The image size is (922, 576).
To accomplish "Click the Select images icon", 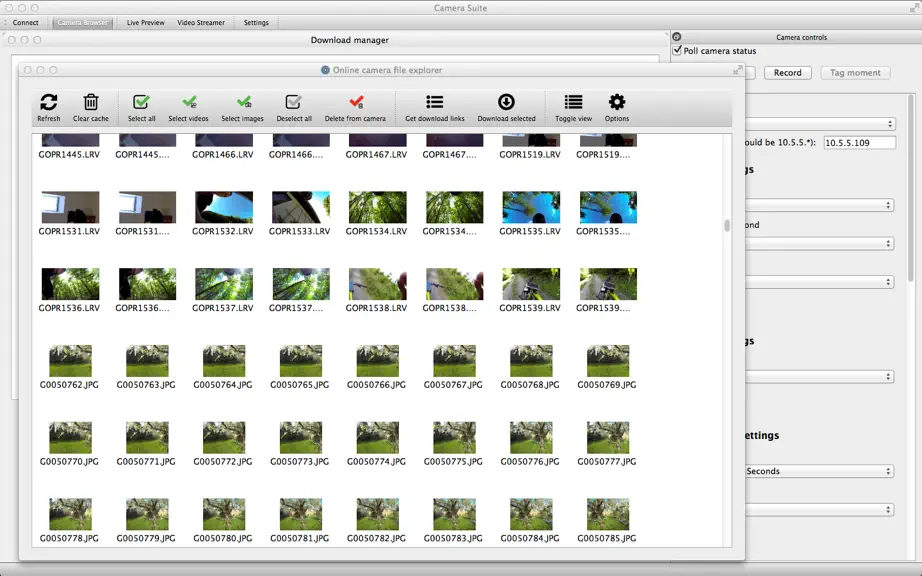I will point(243,102).
